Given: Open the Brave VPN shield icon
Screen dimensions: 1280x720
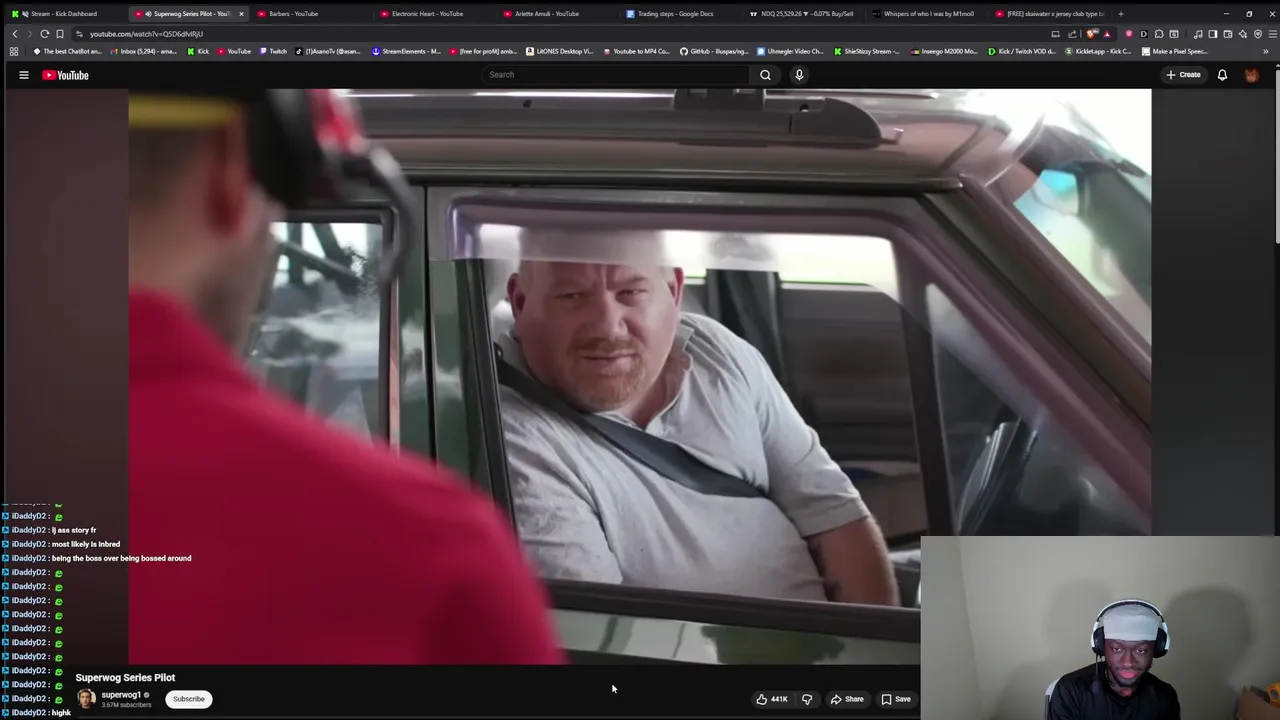Looking at the screenshot, I should [x=1258, y=34].
